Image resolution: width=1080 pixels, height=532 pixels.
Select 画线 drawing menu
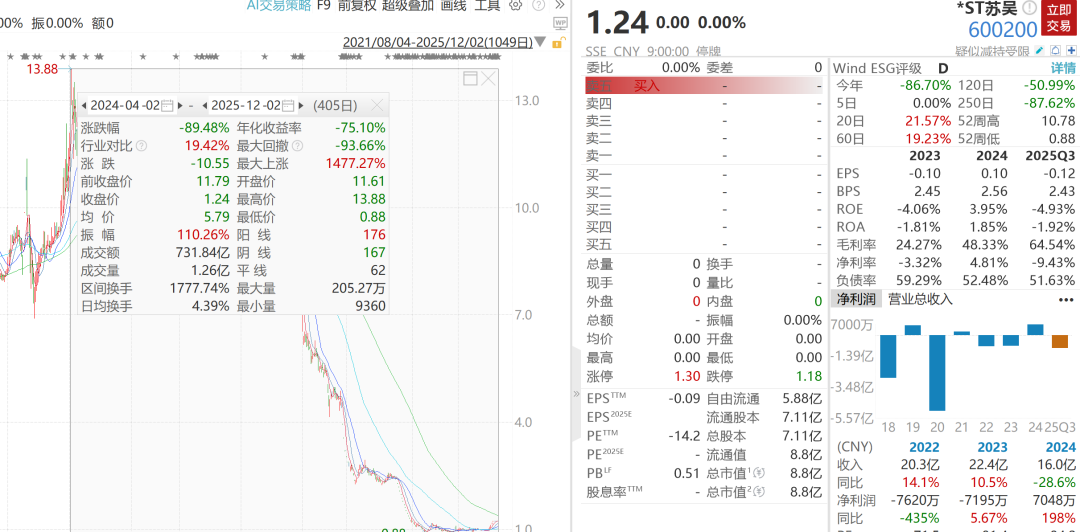(x=453, y=6)
